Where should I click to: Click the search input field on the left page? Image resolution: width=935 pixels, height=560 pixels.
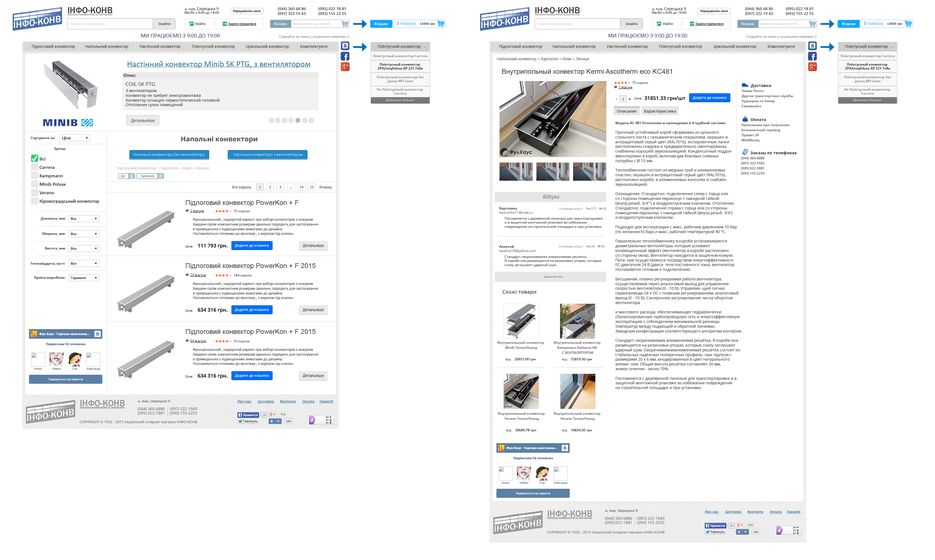(x=110, y=24)
